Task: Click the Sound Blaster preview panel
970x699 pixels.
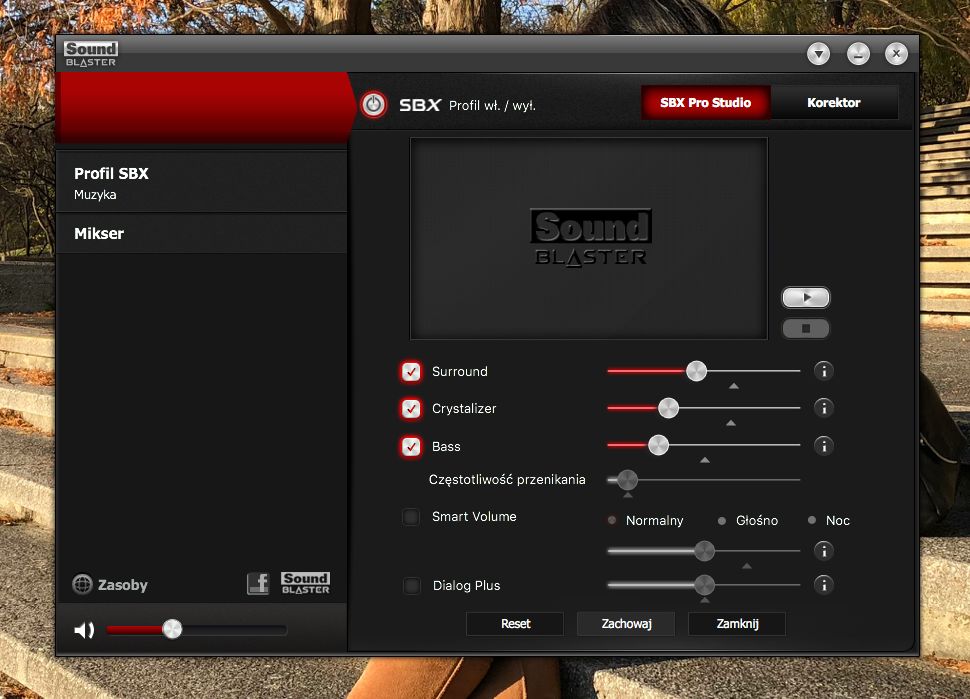Action: 589,239
